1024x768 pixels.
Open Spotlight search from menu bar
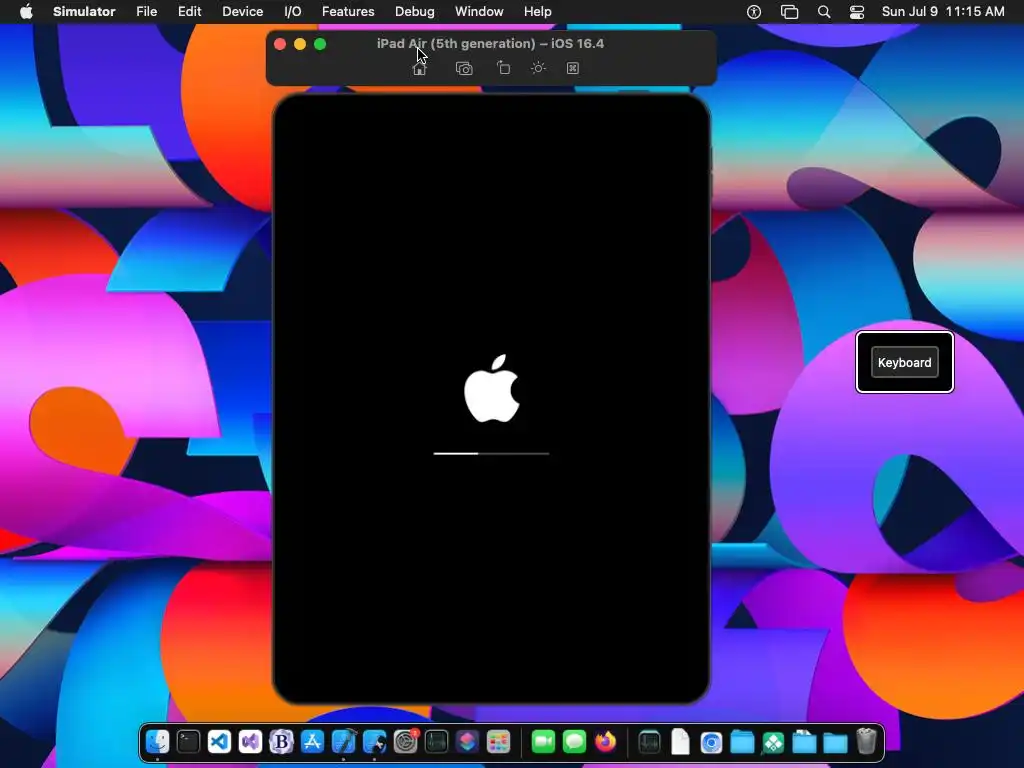pyautogui.click(x=824, y=12)
